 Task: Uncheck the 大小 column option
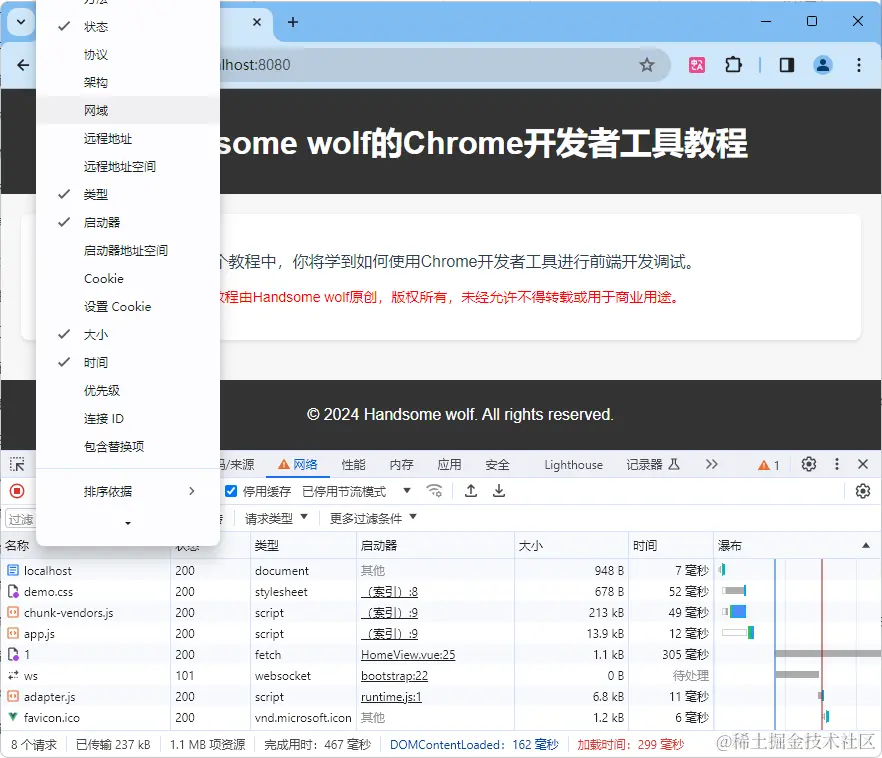pyautogui.click(x=128, y=335)
